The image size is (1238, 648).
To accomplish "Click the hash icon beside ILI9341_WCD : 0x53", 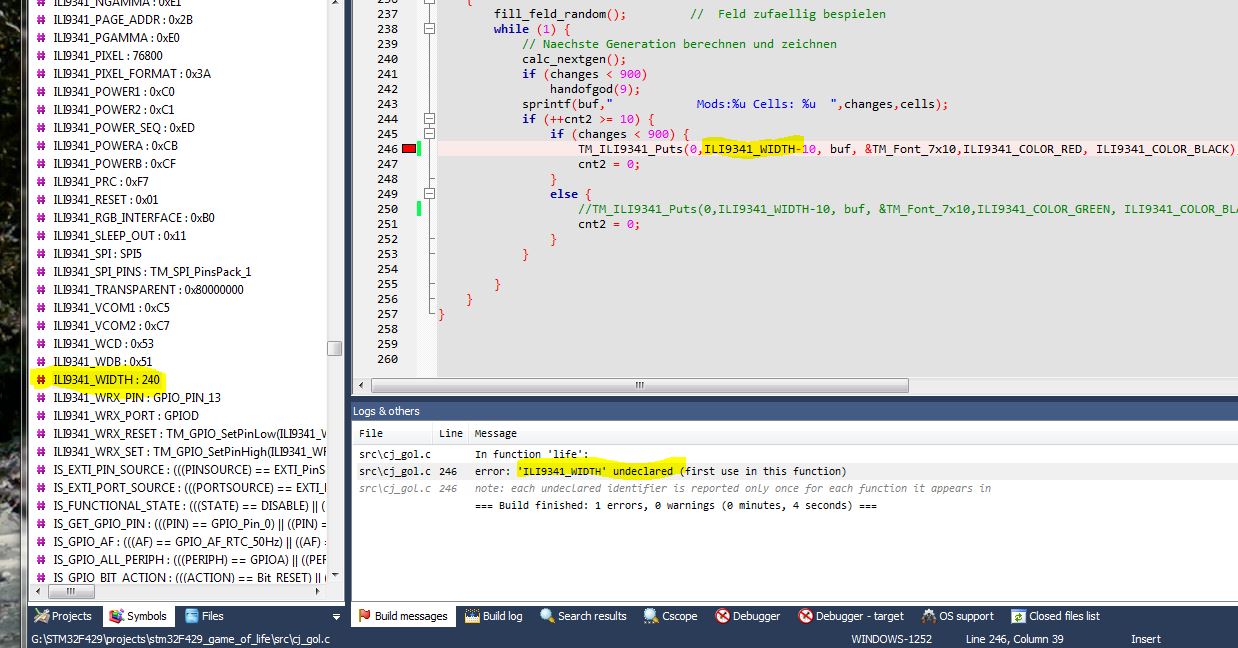I will [41, 344].
